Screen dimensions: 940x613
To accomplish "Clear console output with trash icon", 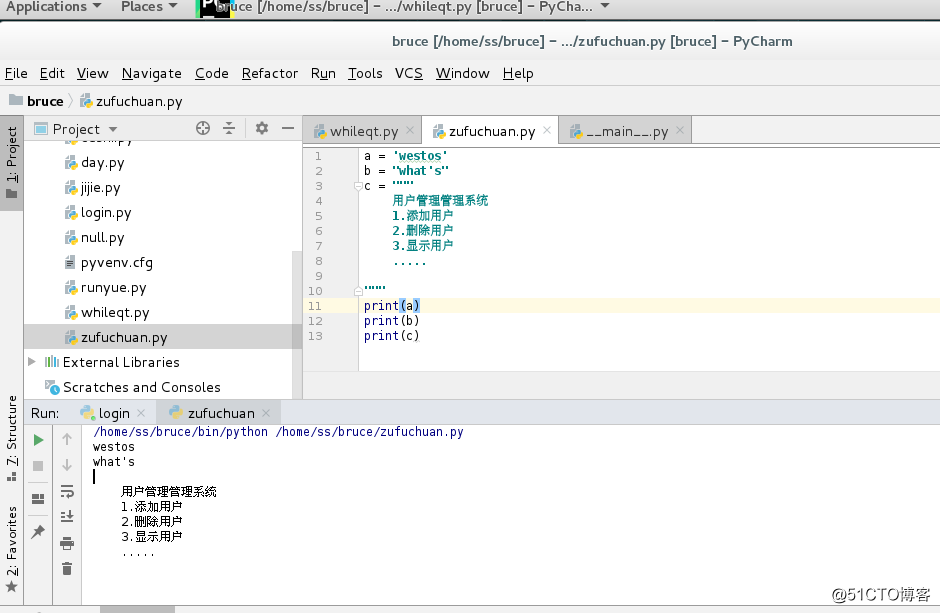I will coord(67,569).
